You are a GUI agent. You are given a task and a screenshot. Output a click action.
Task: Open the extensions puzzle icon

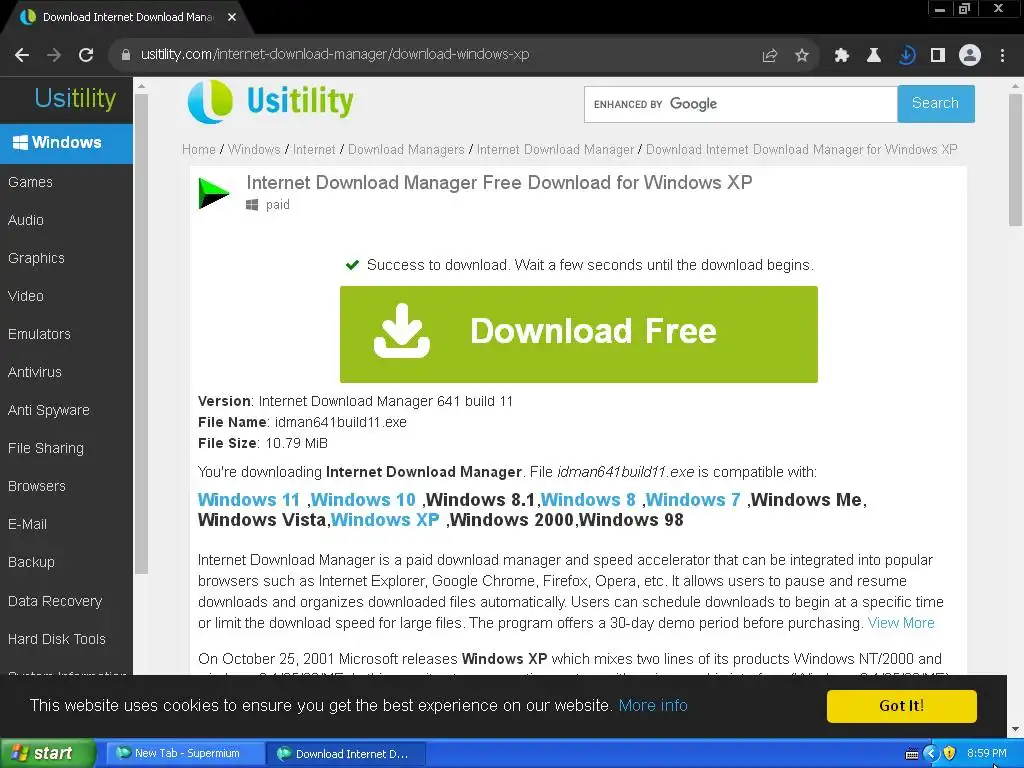pyautogui.click(x=842, y=56)
